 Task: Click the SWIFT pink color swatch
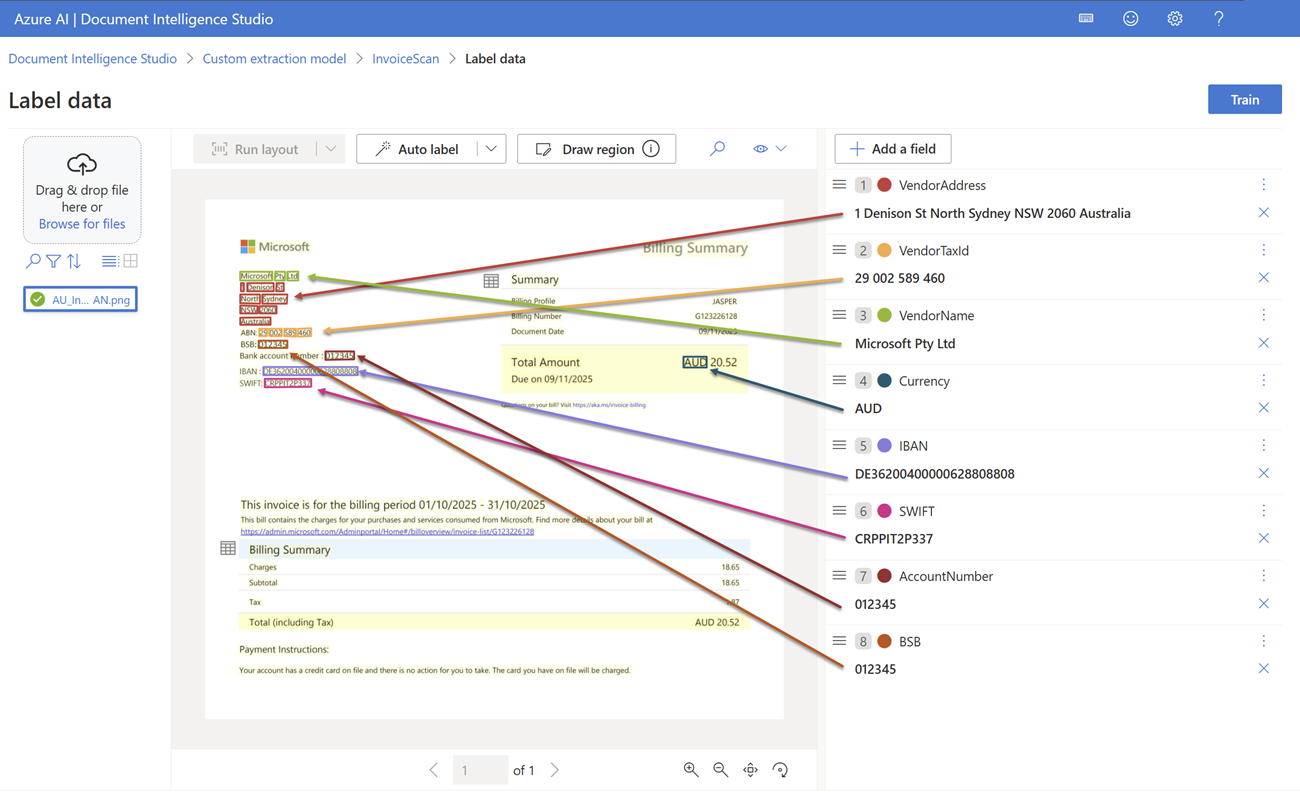[884, 510]
